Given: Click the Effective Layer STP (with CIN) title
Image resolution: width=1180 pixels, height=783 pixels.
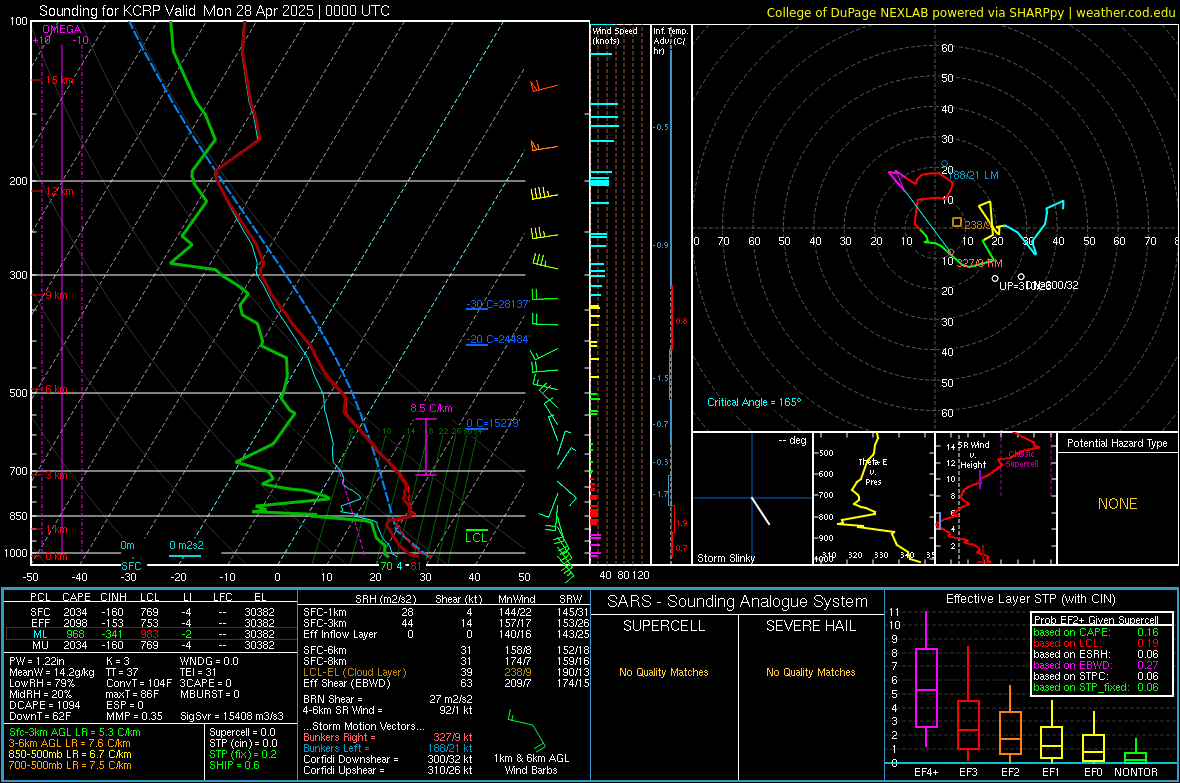Looking at the screenshot, I should click(1031, 599).
